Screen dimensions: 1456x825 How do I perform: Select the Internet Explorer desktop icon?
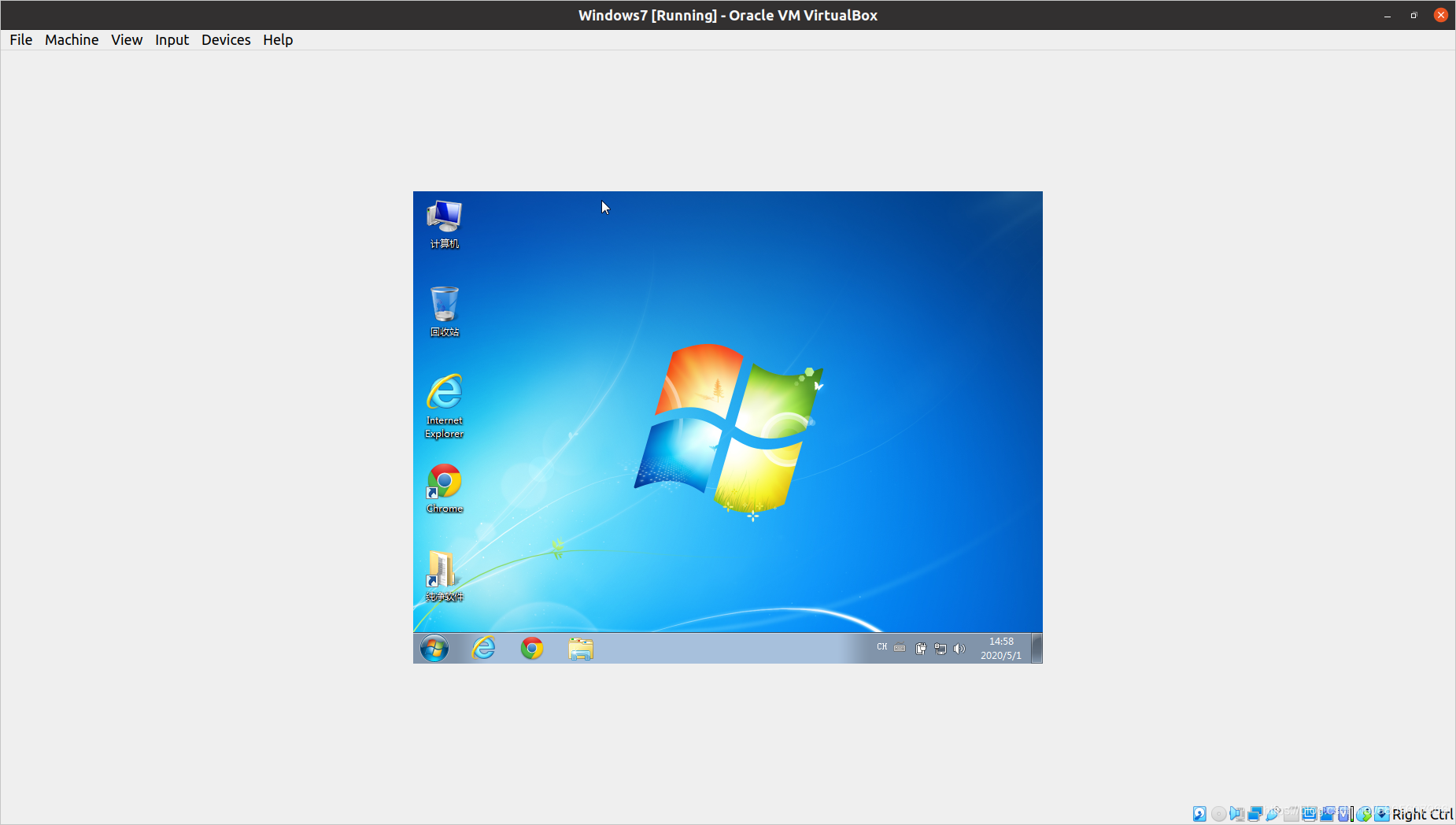(445, 406)
